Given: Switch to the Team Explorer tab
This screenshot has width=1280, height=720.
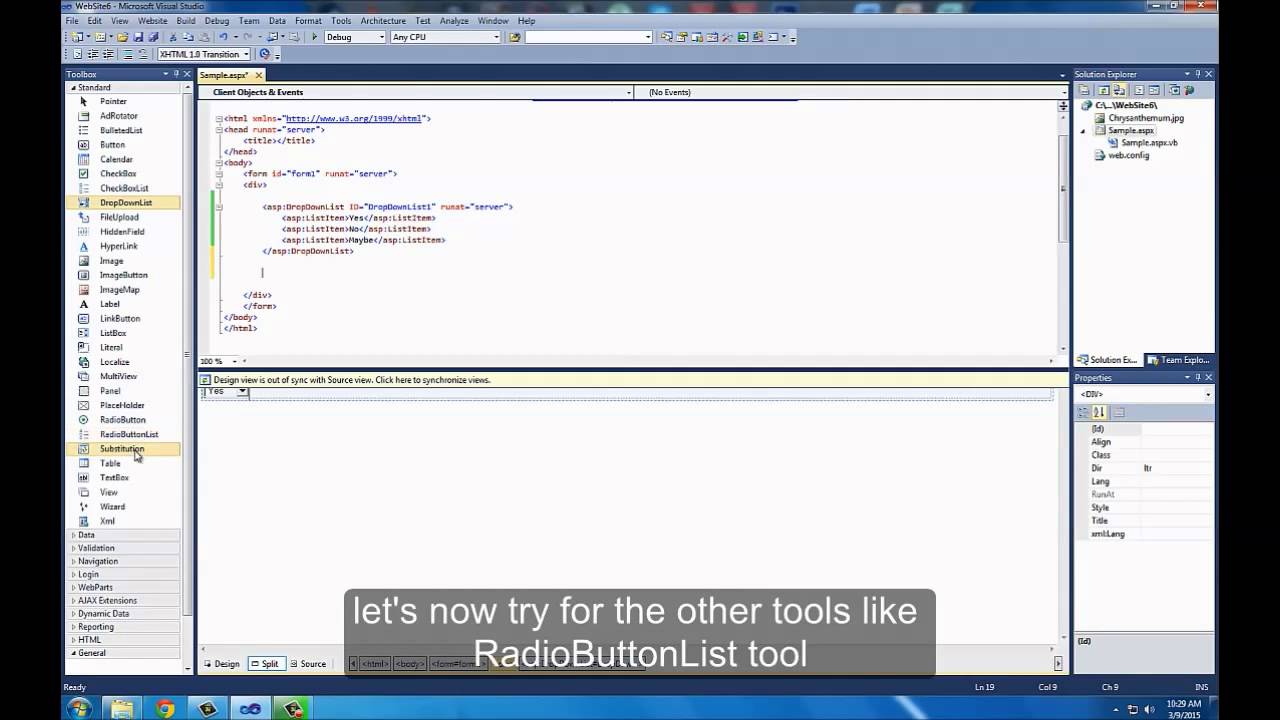Looking at the screenshot, I should pos(1178,360).
